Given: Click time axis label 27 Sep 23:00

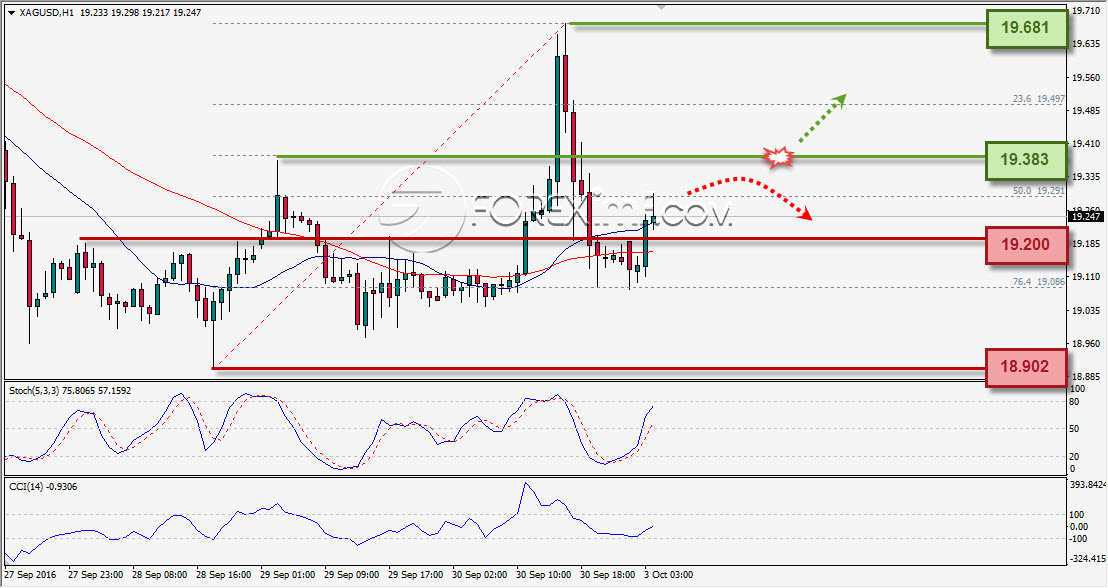Looking at the screenshot, I should [95, 575].
